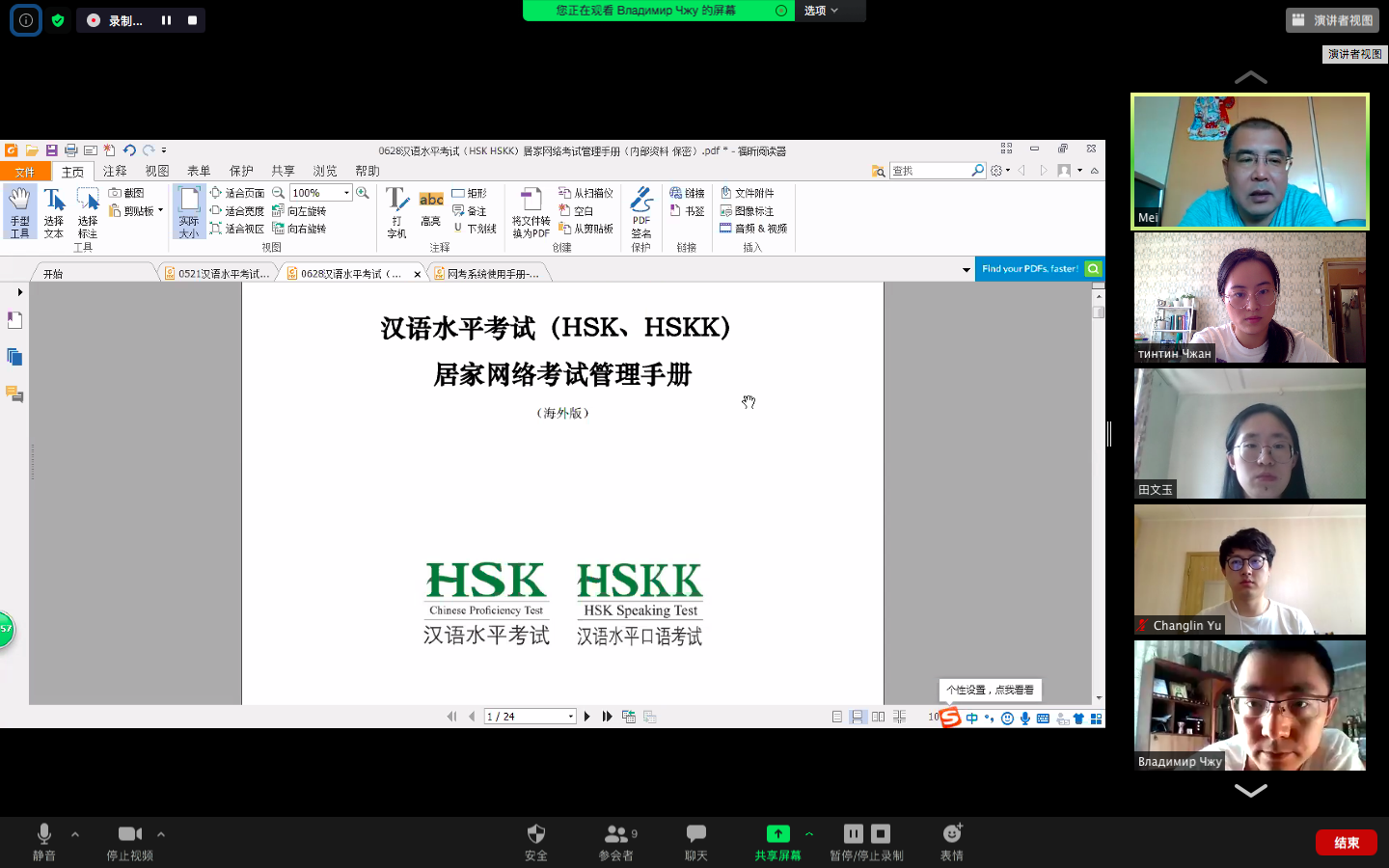Select the Typewriter tool (打字机)

point(396,212)
